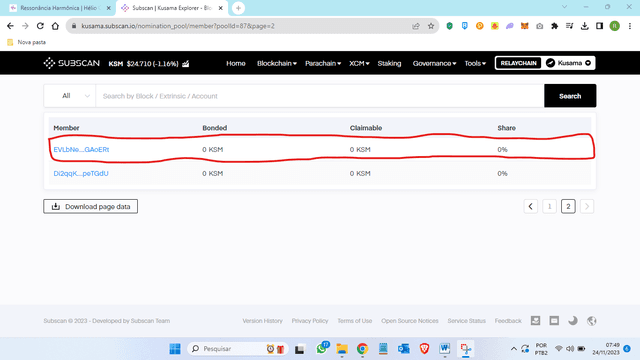This screenshot has height=360, width=640.
Task: Click the previous page arrow
Action: click(x=531, y=207)
